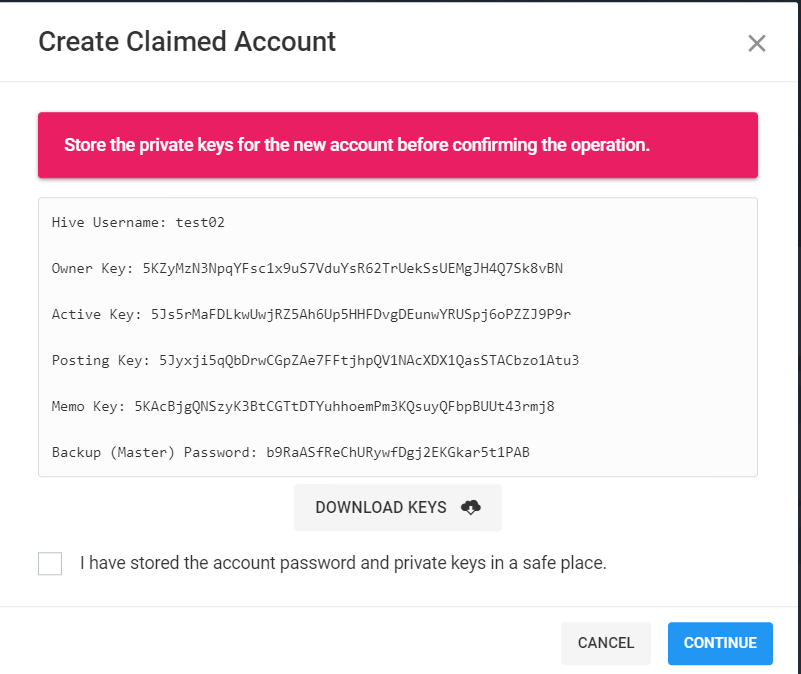Click the Memo Key label
The height and width of the screenshot is (674, 801).
coord(88,406)
